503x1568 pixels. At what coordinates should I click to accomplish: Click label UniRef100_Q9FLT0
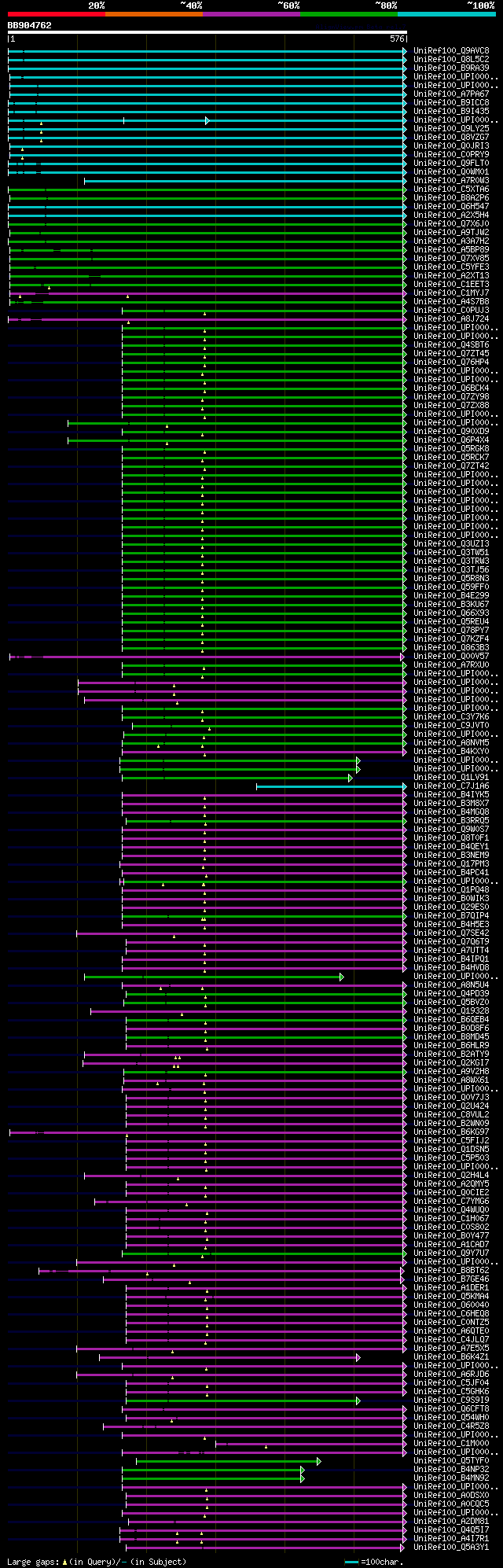tap(451, 163)
